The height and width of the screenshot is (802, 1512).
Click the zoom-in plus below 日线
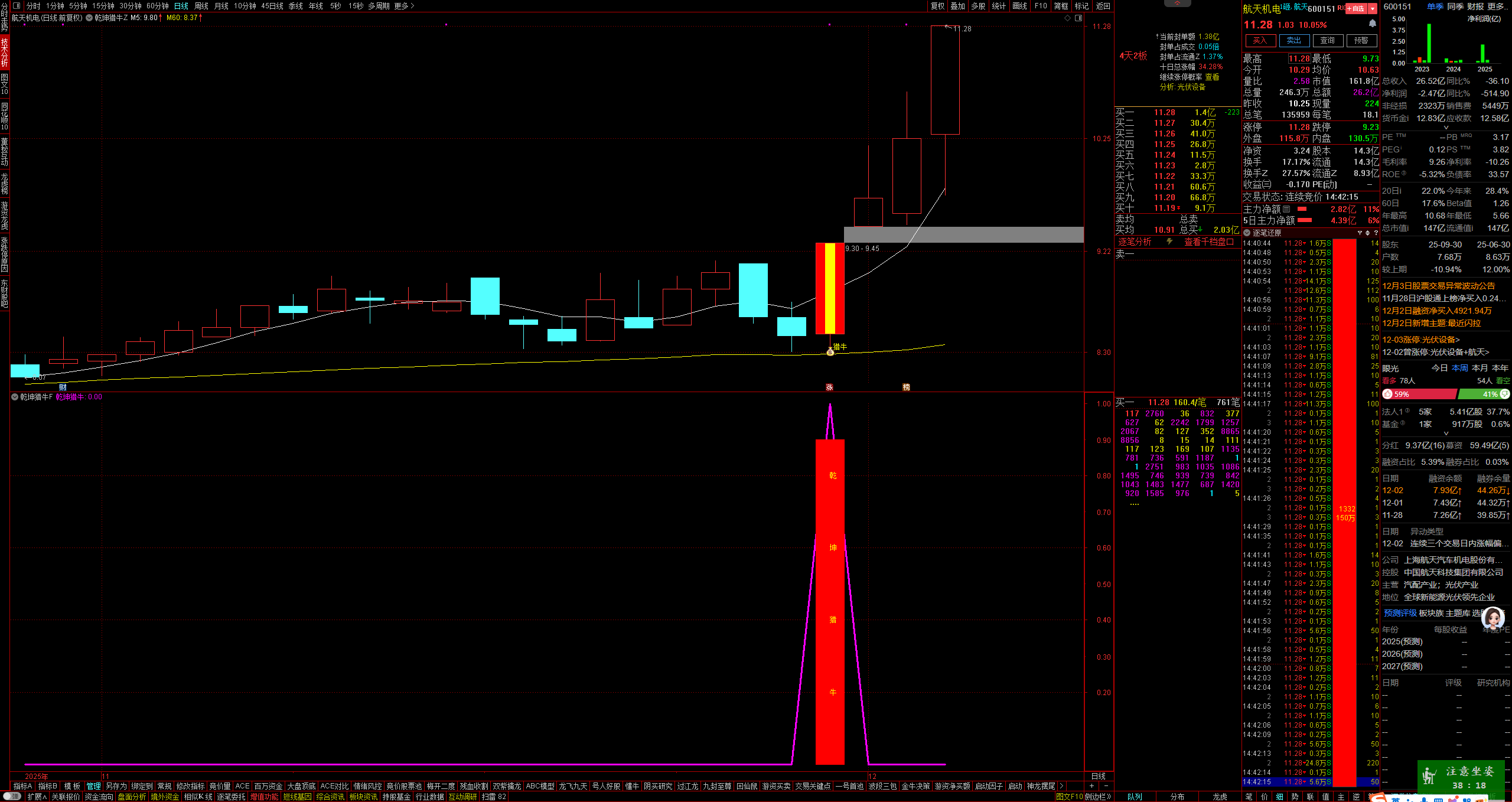(1091, 786)
